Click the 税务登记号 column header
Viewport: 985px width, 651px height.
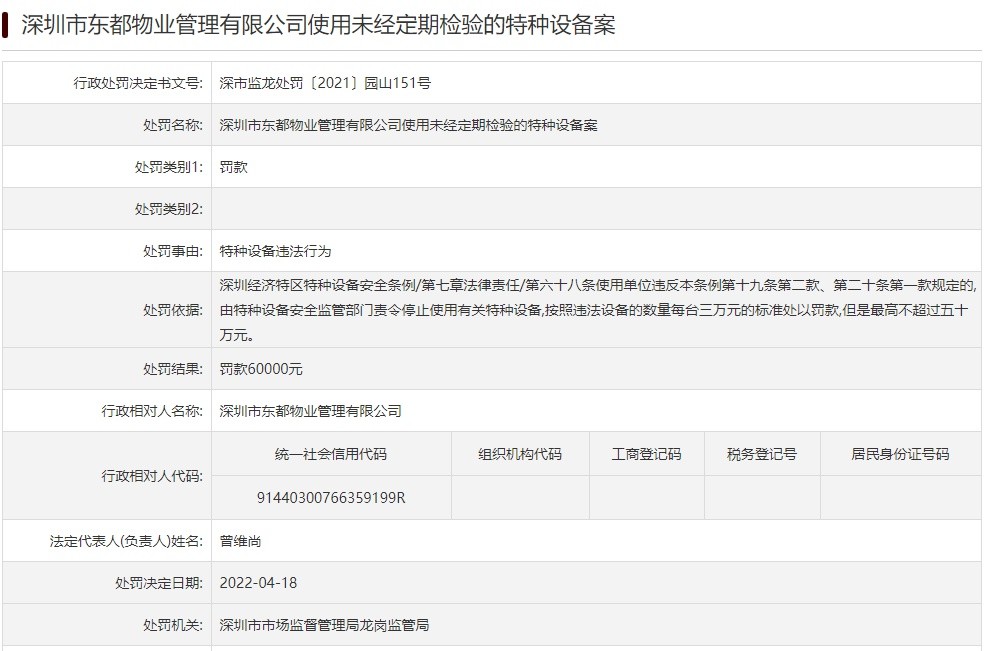762,454
